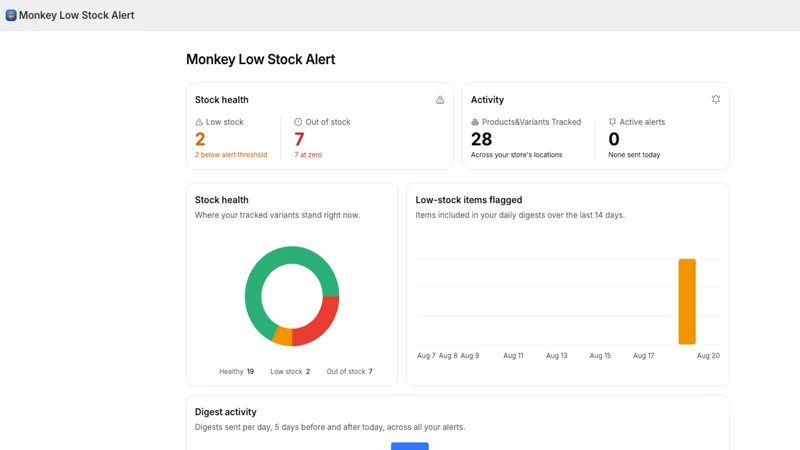Click '7 at zero' text
The height and width of the screenshot is (450, 800).
pos(308,155)
